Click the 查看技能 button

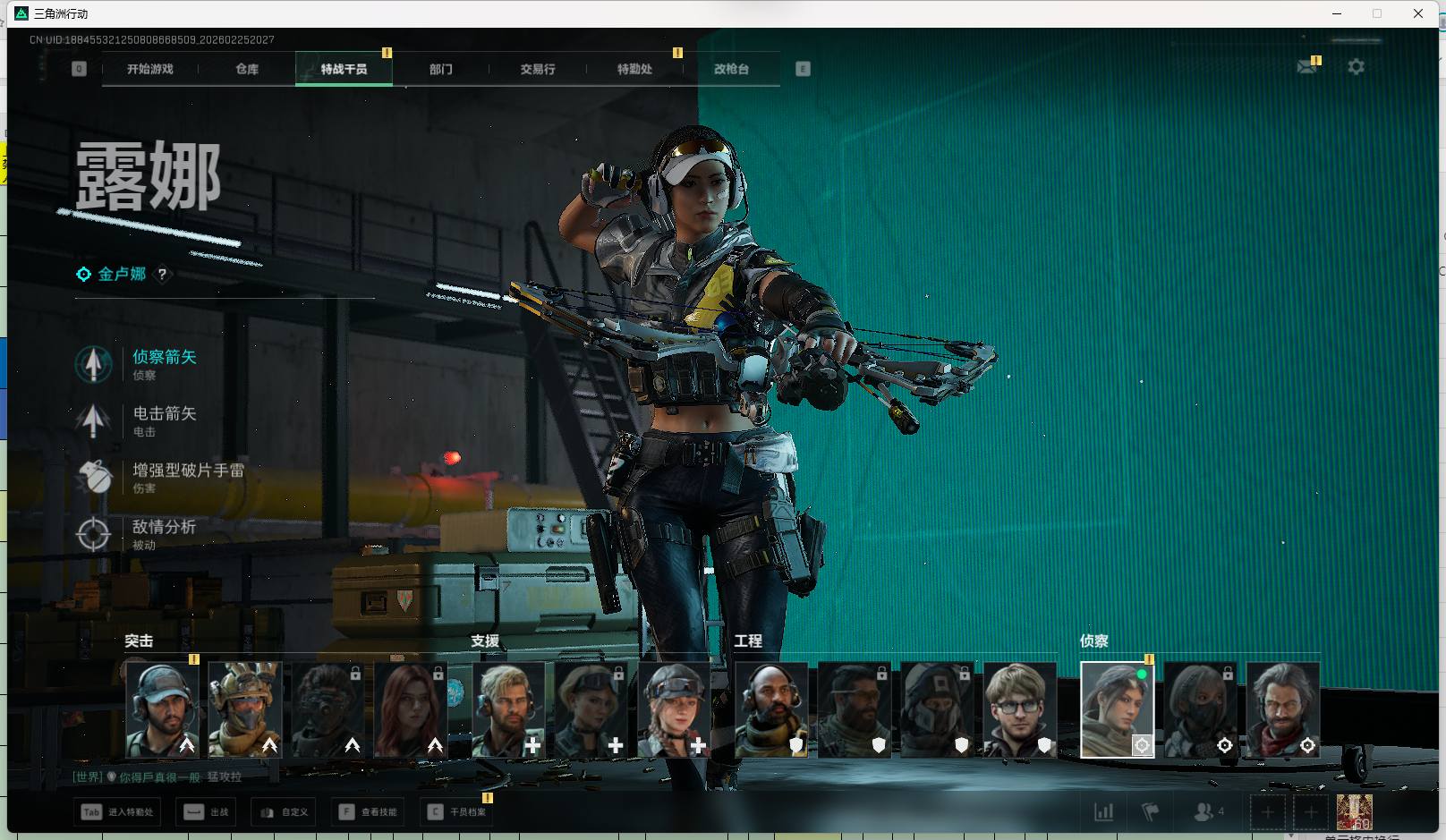point(369,812)
